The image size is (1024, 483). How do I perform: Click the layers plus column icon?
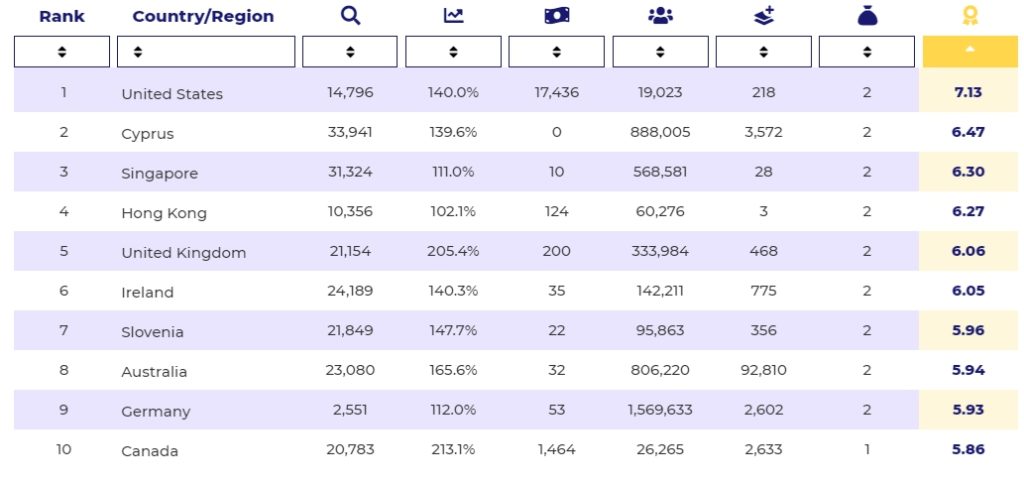coord(763,16)
